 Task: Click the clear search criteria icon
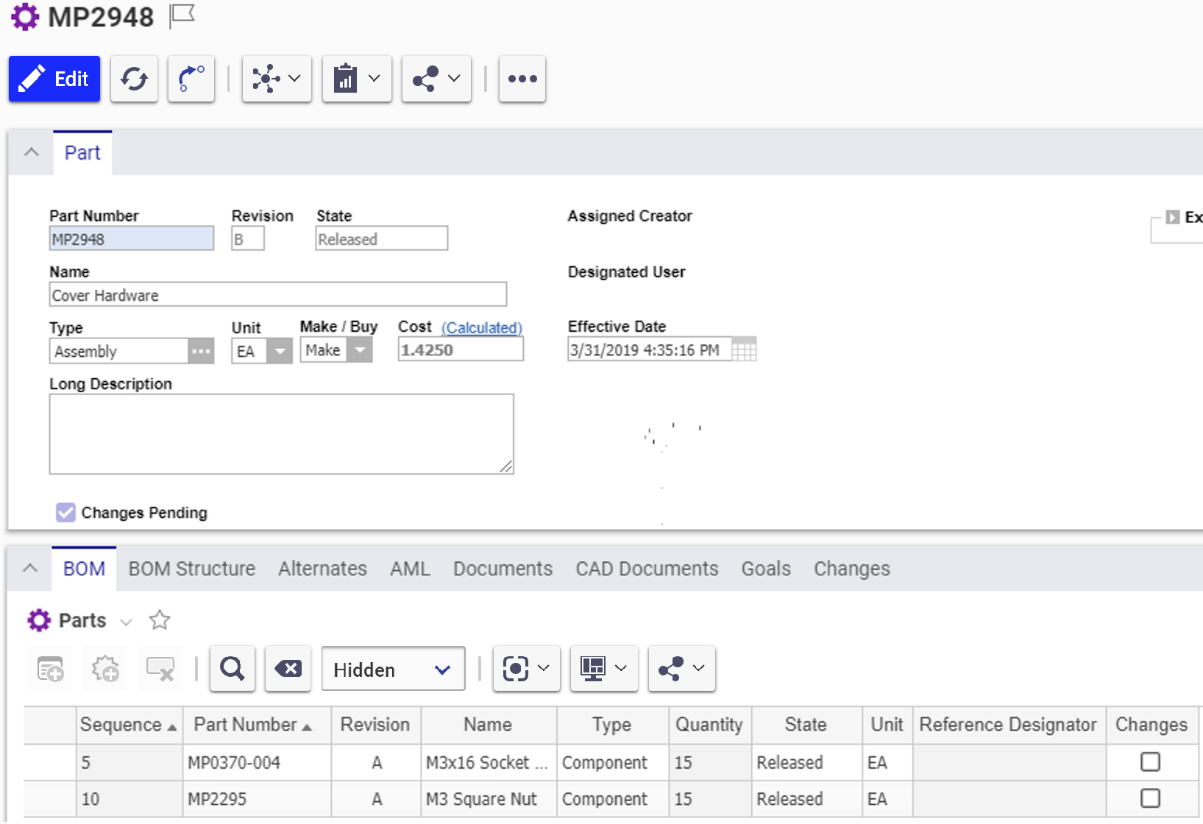pyautogui.click(x=288, y=669)
